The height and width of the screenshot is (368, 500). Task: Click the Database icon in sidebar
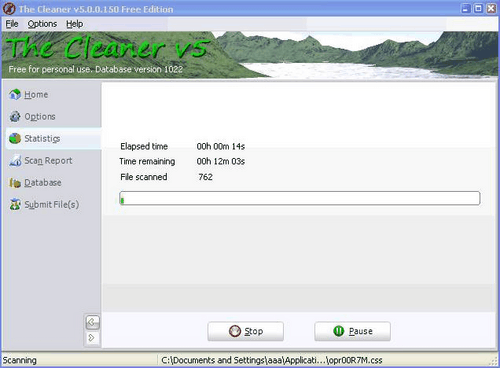(x=15, y=183)
